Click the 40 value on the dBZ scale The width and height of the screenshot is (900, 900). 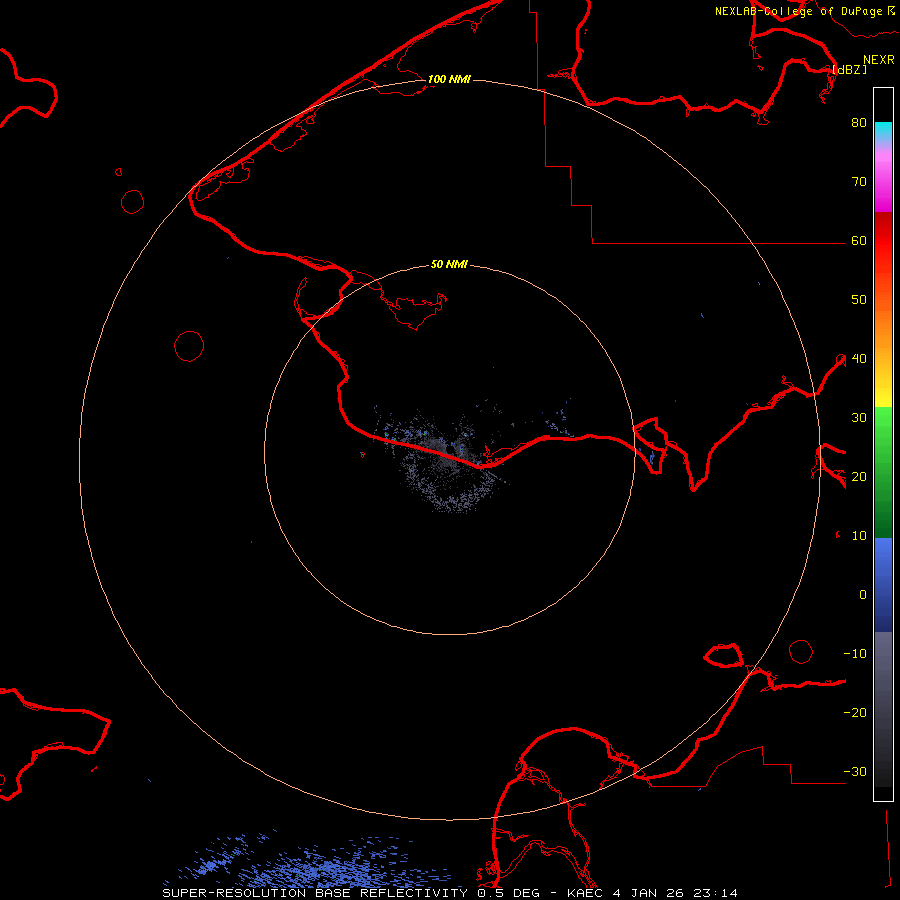pos(859,359)
